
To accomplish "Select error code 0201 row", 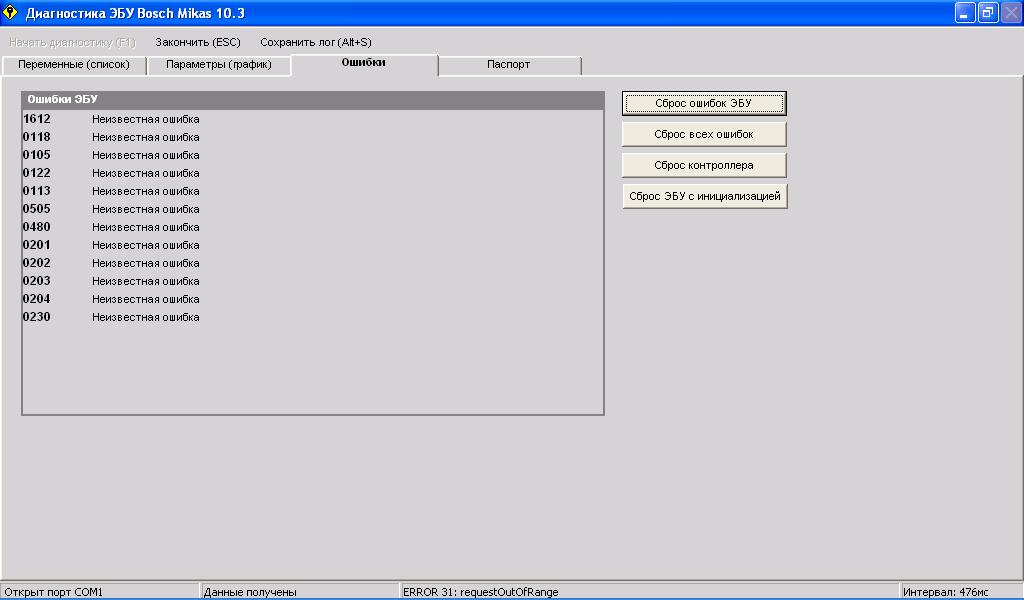I will pyautogui.click(x=313, y=245).
